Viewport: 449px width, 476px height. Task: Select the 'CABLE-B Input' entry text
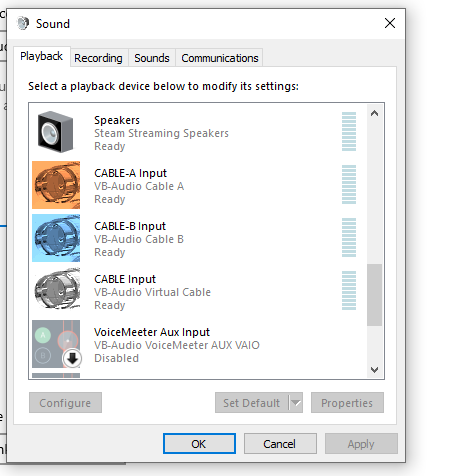[130, 226]
